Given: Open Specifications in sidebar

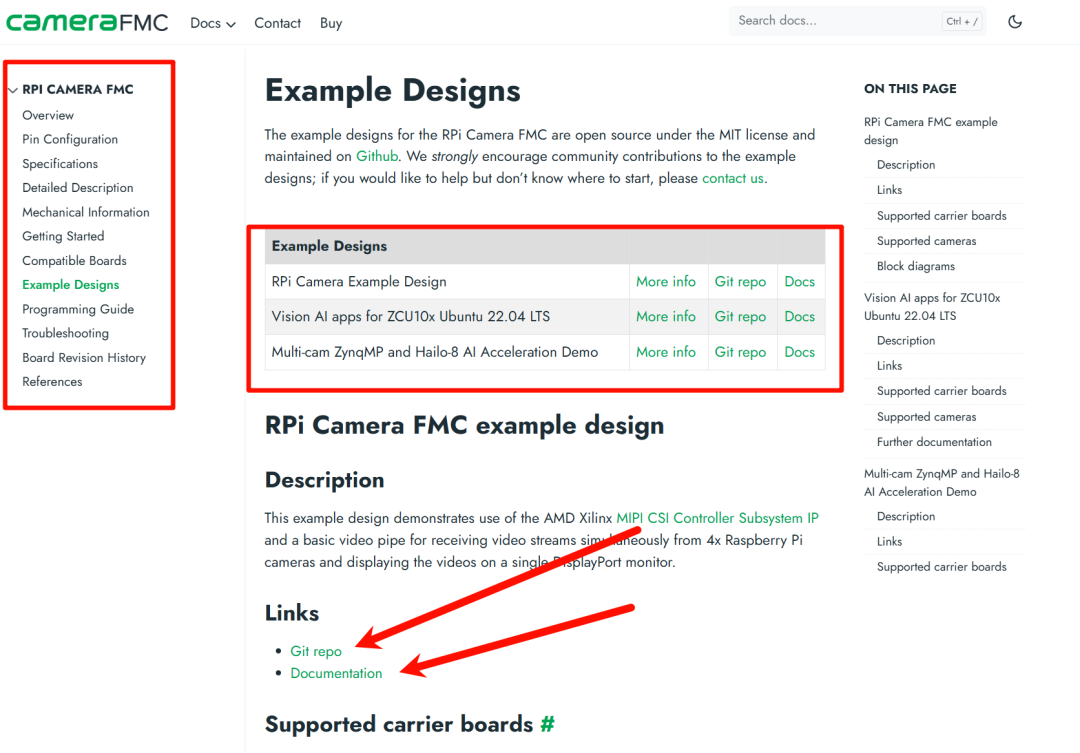Looking at the screenshot, I should click(x=60, y=164).
